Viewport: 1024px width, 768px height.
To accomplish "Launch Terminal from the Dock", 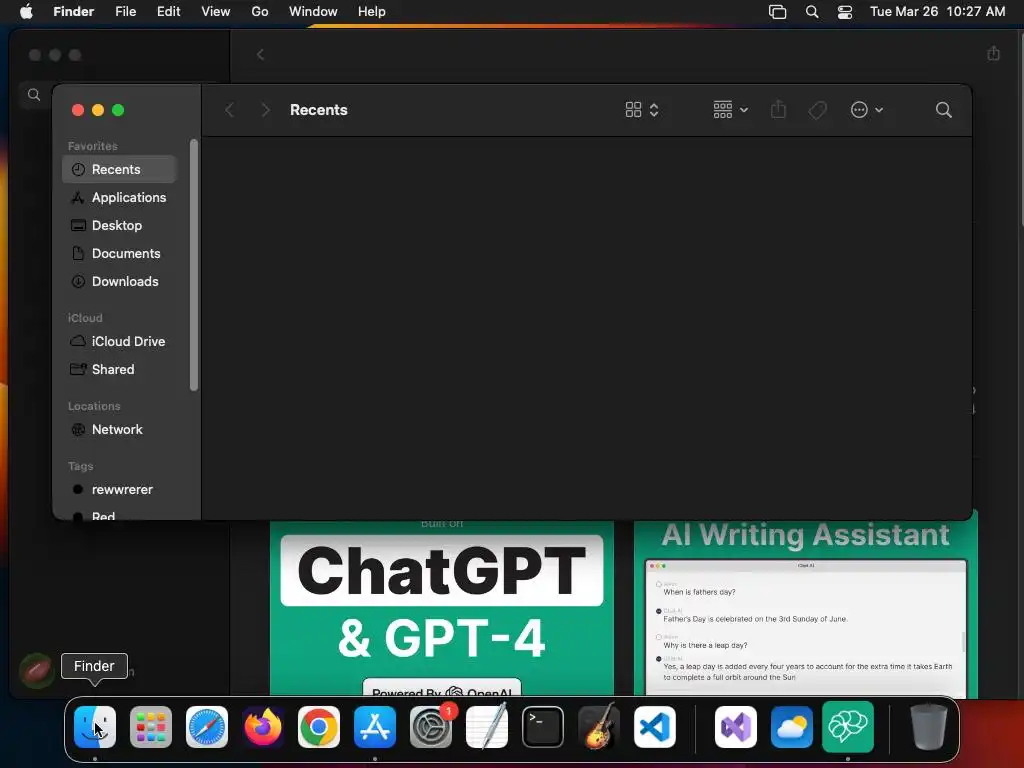I will (x=543, y=727).
